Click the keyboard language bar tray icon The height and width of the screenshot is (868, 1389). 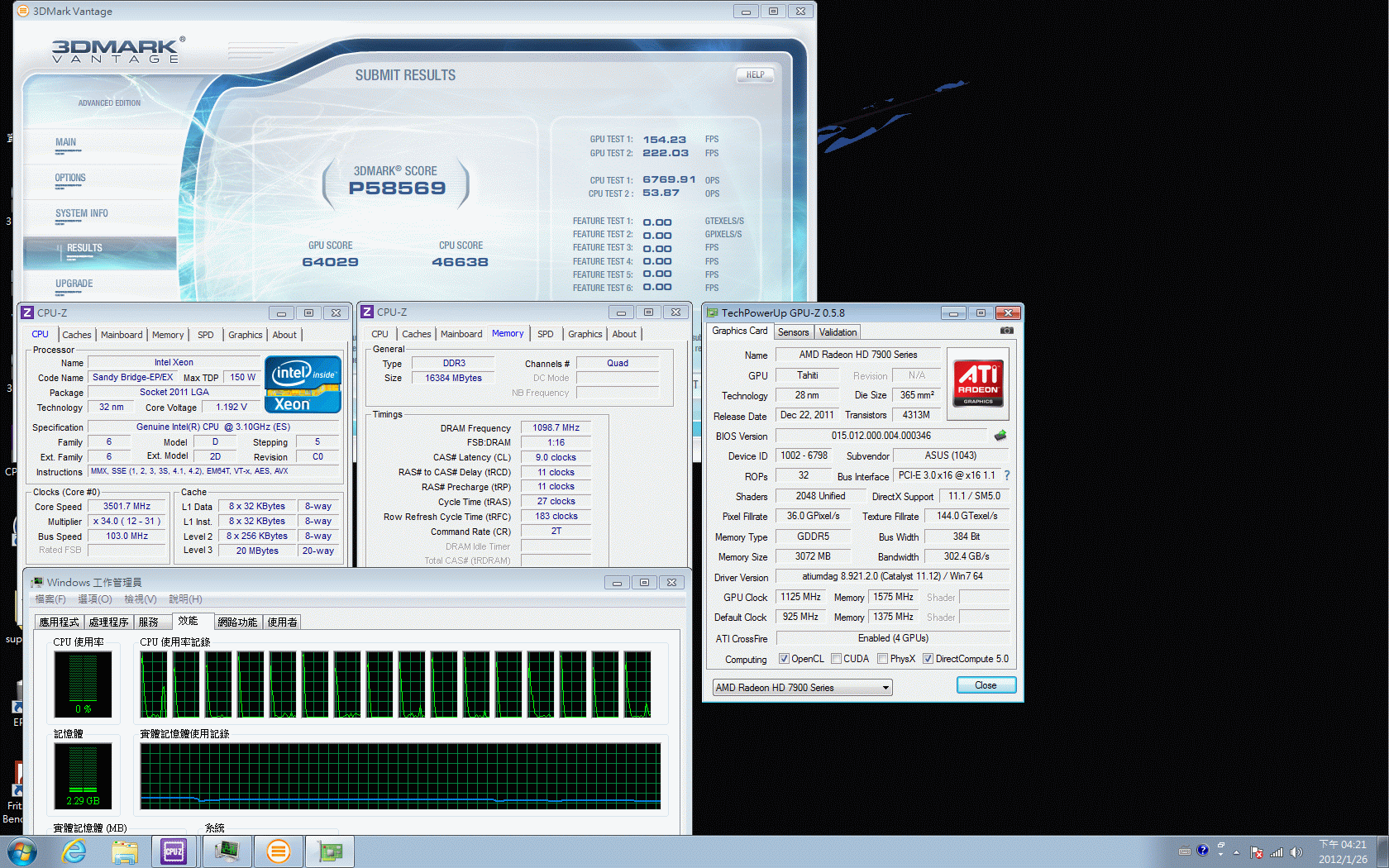point(1185,851)
